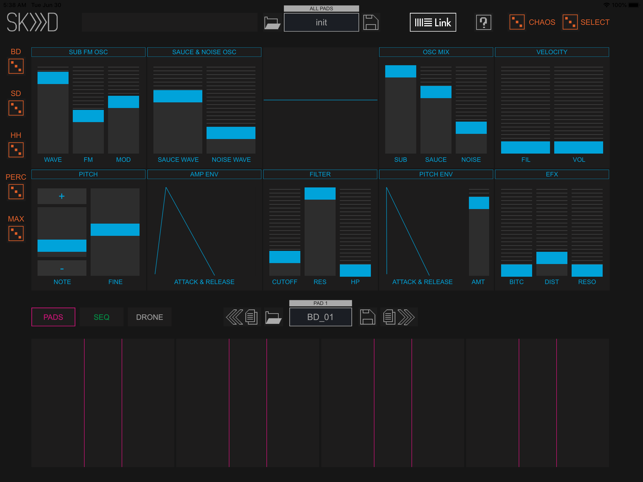Viewport: 643px width, 482px height.
Task: Click the PITCH ENV section header
Action: 436,174
